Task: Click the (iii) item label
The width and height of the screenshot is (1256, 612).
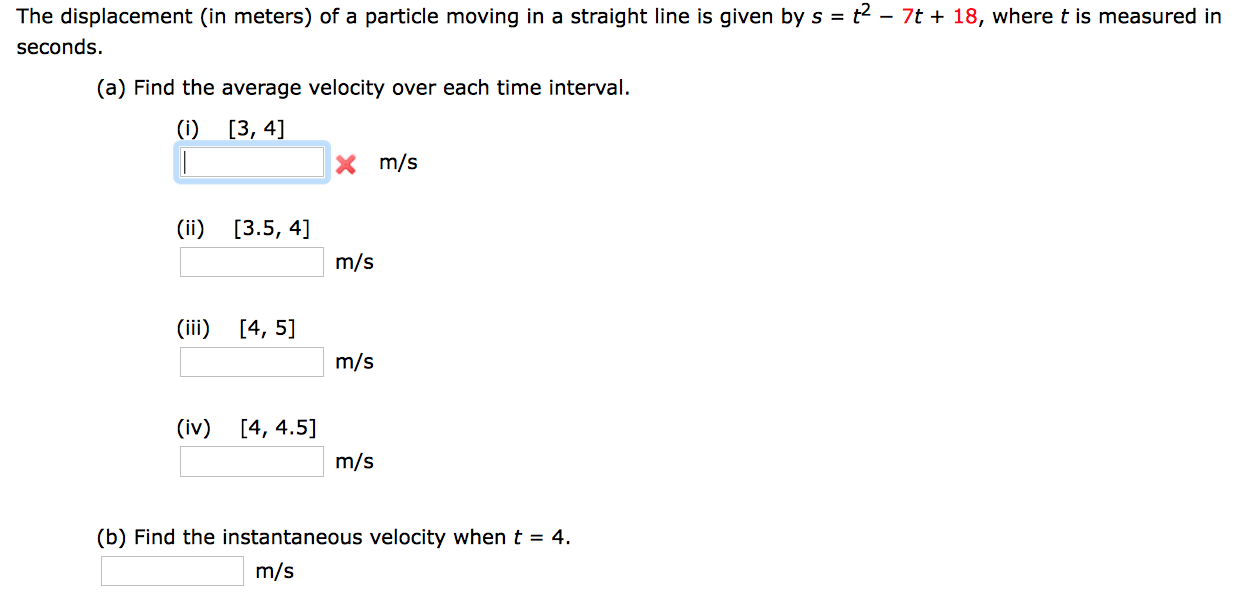Action: (195, 327)
